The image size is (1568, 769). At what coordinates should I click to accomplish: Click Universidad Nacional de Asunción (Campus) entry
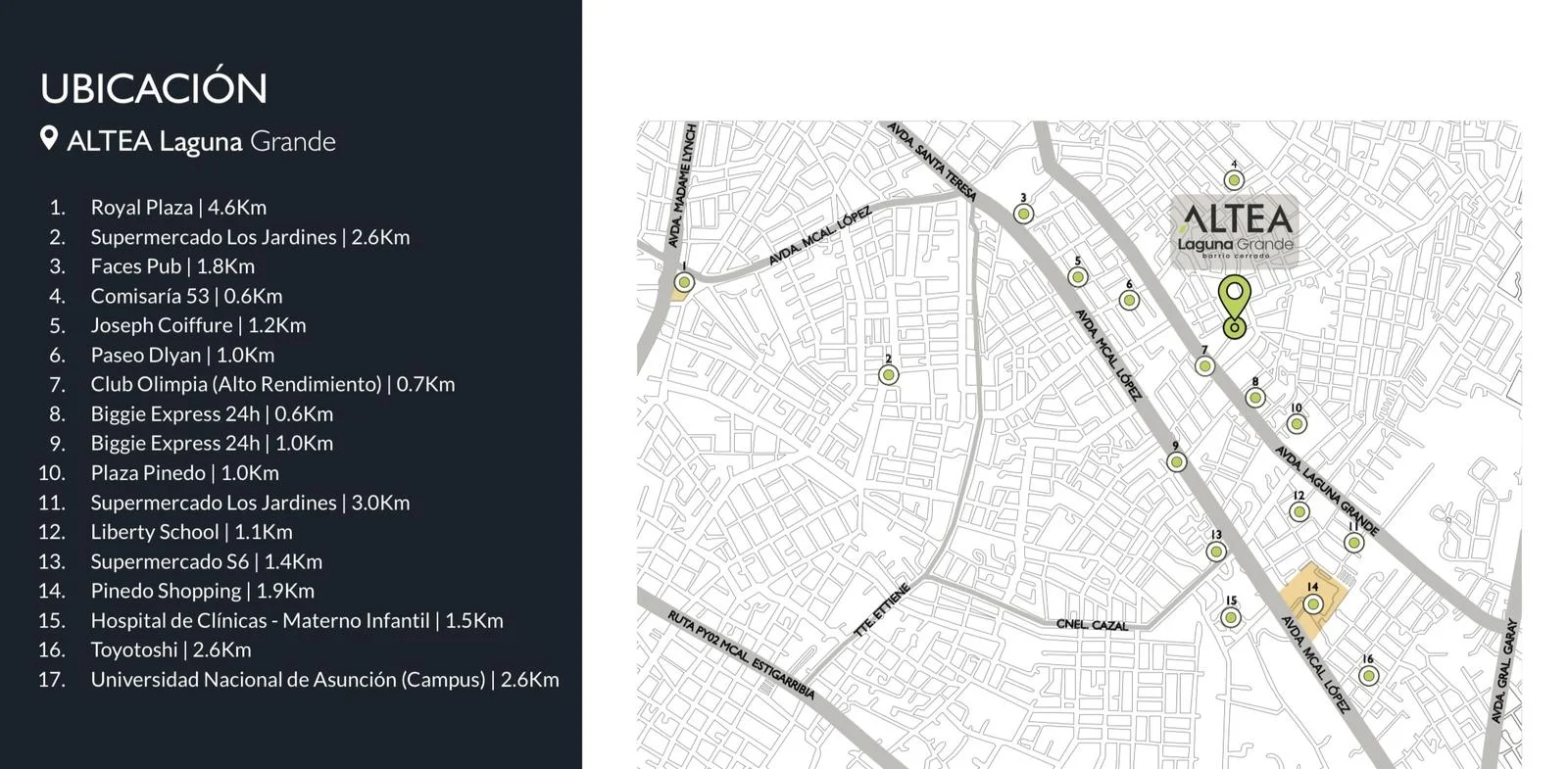coord(324,679)
